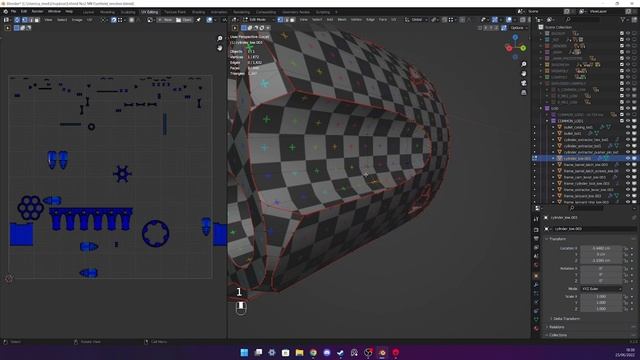Toggle viewport gizmos button
This screenshot has height=360, width=640.
click(495, 20)
